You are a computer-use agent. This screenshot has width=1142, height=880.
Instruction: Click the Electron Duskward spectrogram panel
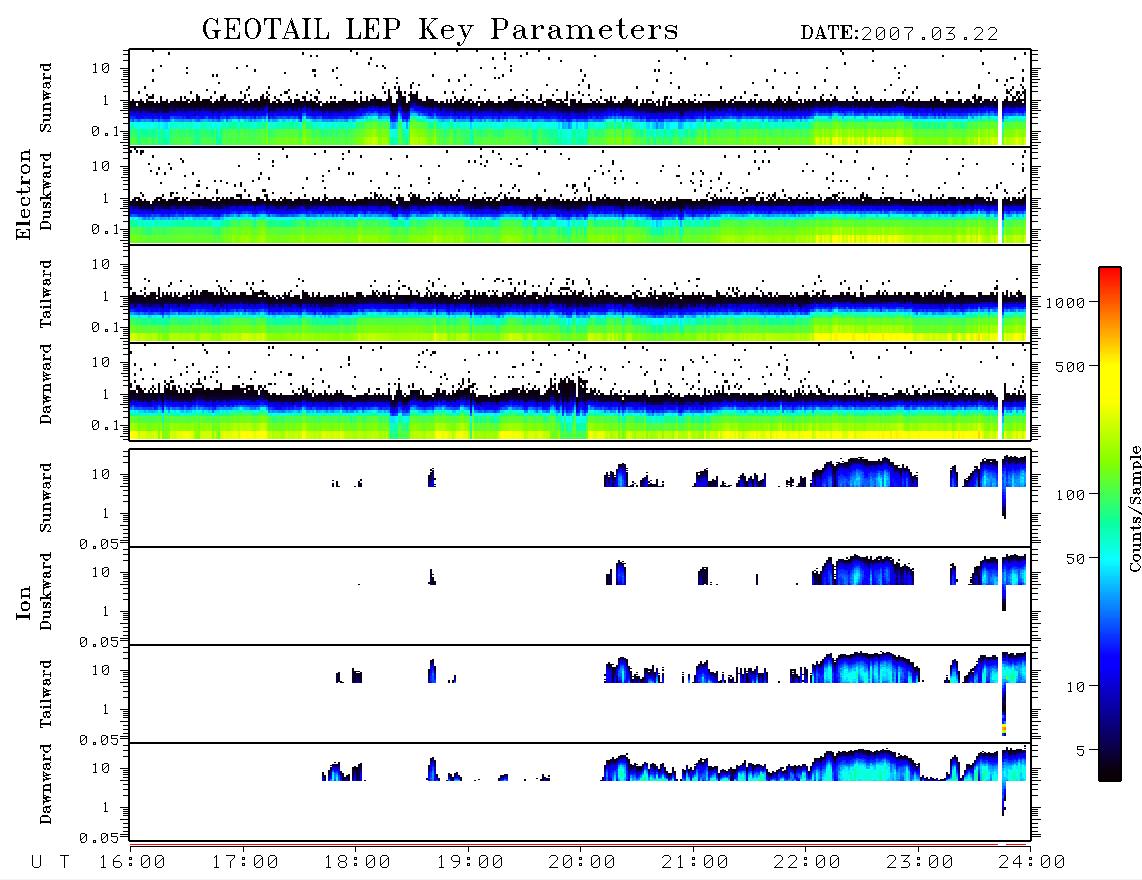(x=580, y=195)
